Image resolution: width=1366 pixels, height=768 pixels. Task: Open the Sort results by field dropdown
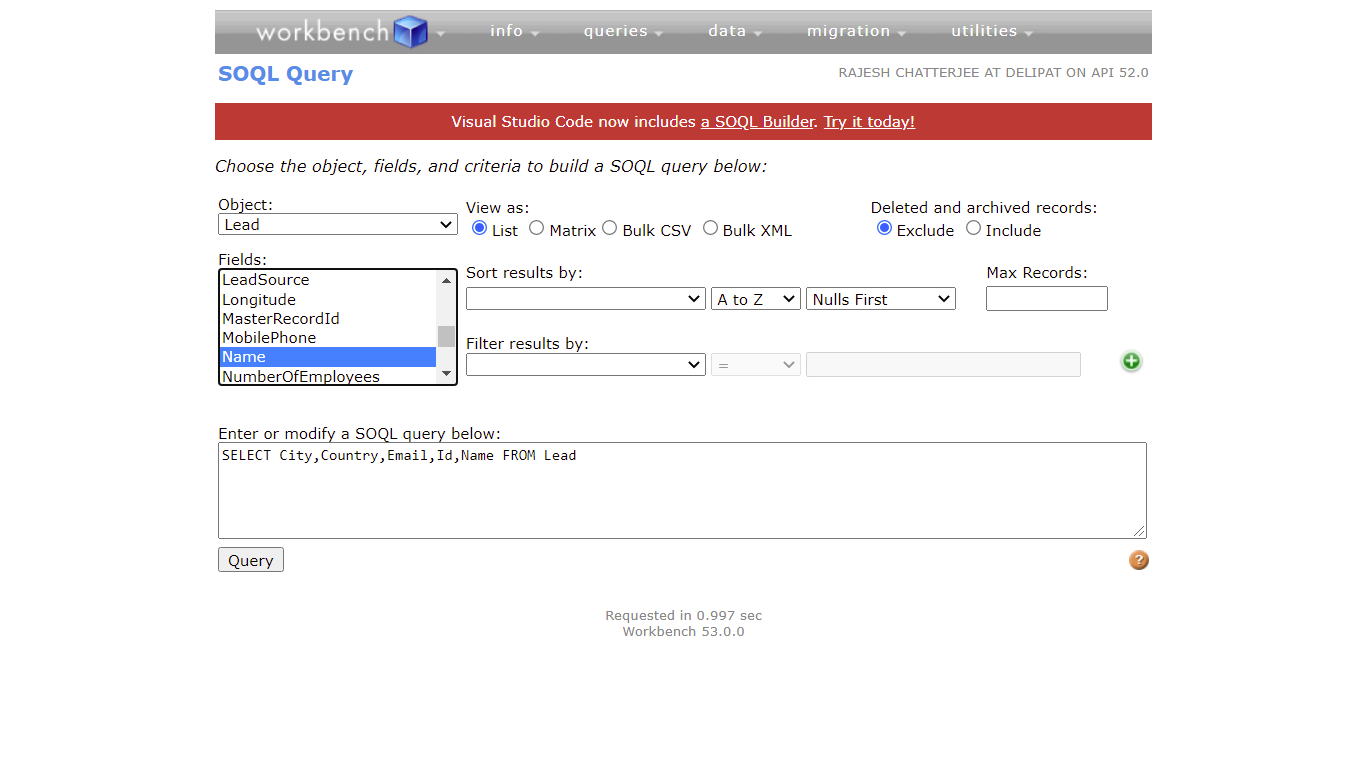(x=586, y=299)
